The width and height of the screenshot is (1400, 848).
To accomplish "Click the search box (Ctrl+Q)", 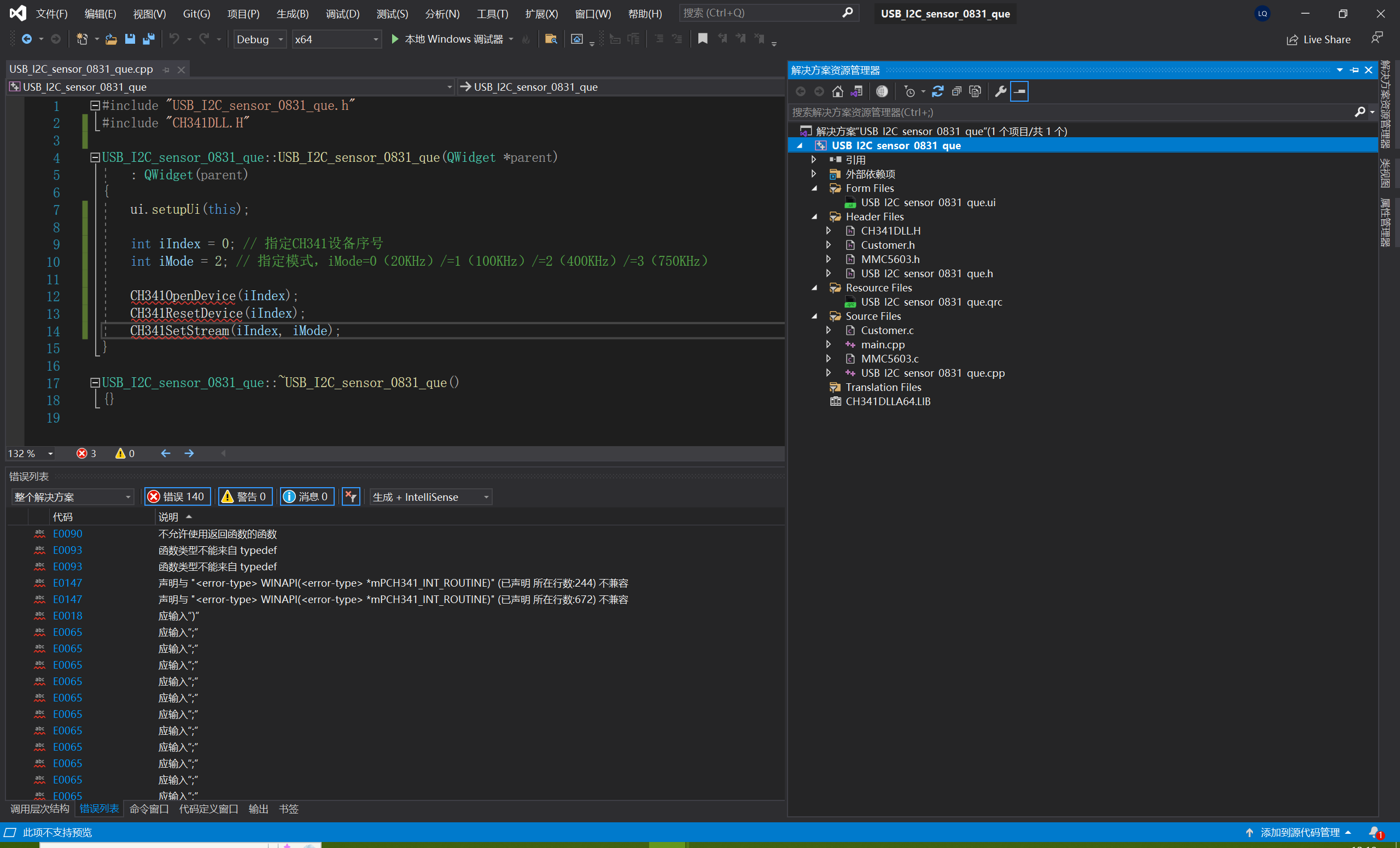I will coord(769,13).
